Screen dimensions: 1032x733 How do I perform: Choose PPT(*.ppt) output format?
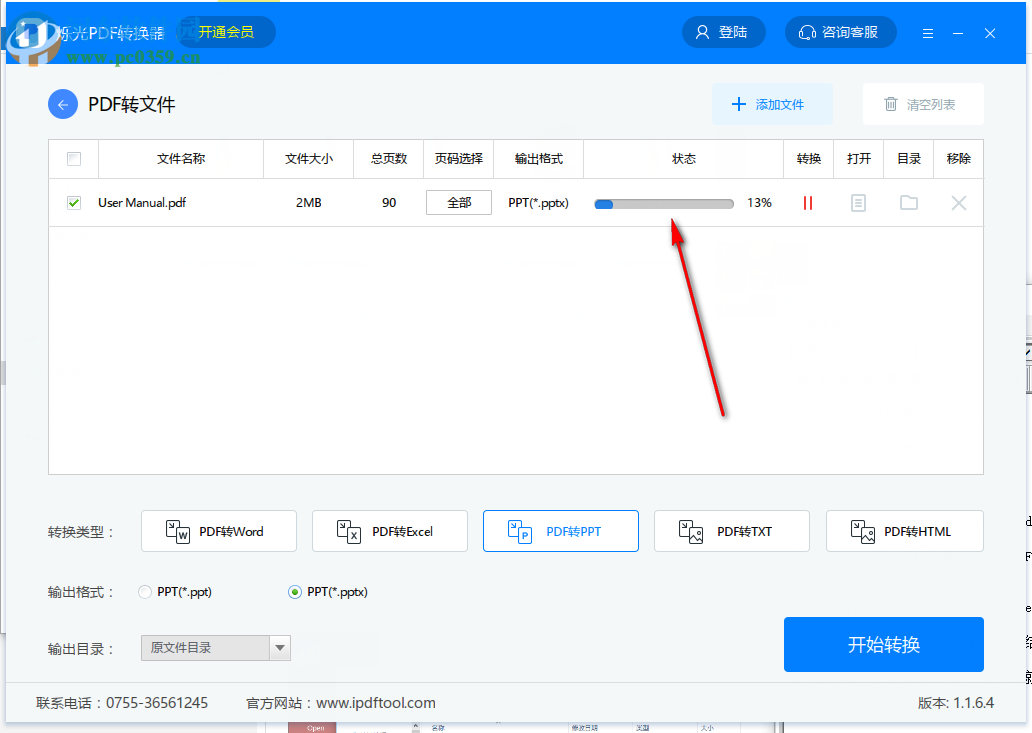click(144, 592)
